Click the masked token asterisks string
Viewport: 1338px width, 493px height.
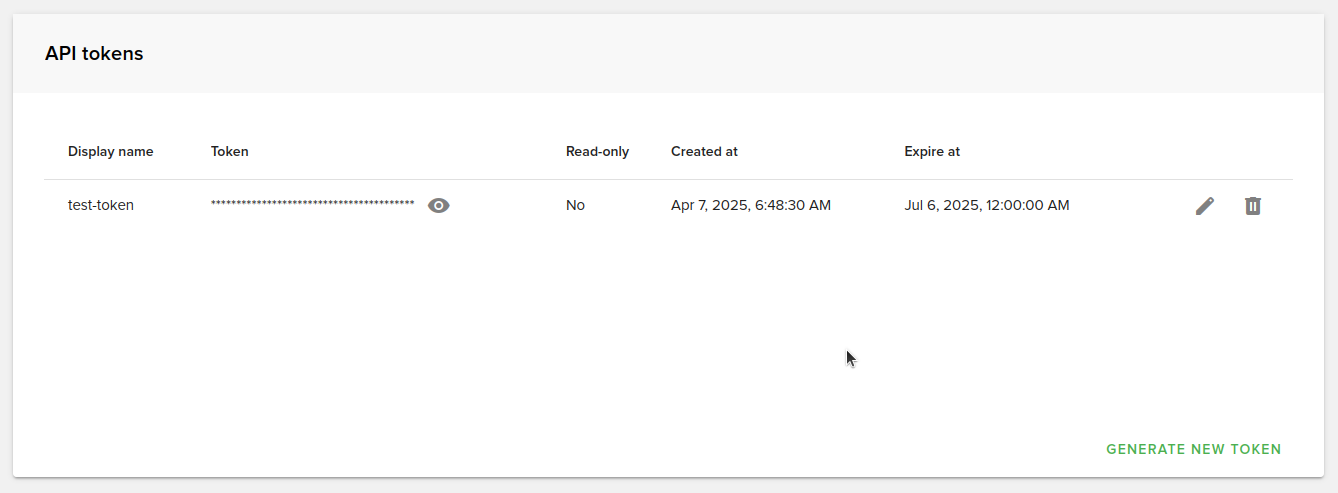pyautogui.click(x=312, y=204)
